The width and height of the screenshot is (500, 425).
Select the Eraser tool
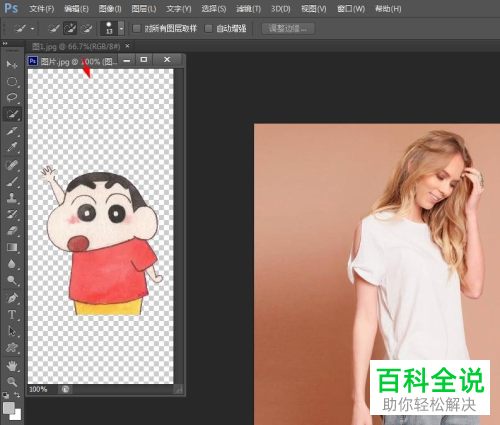12,231
